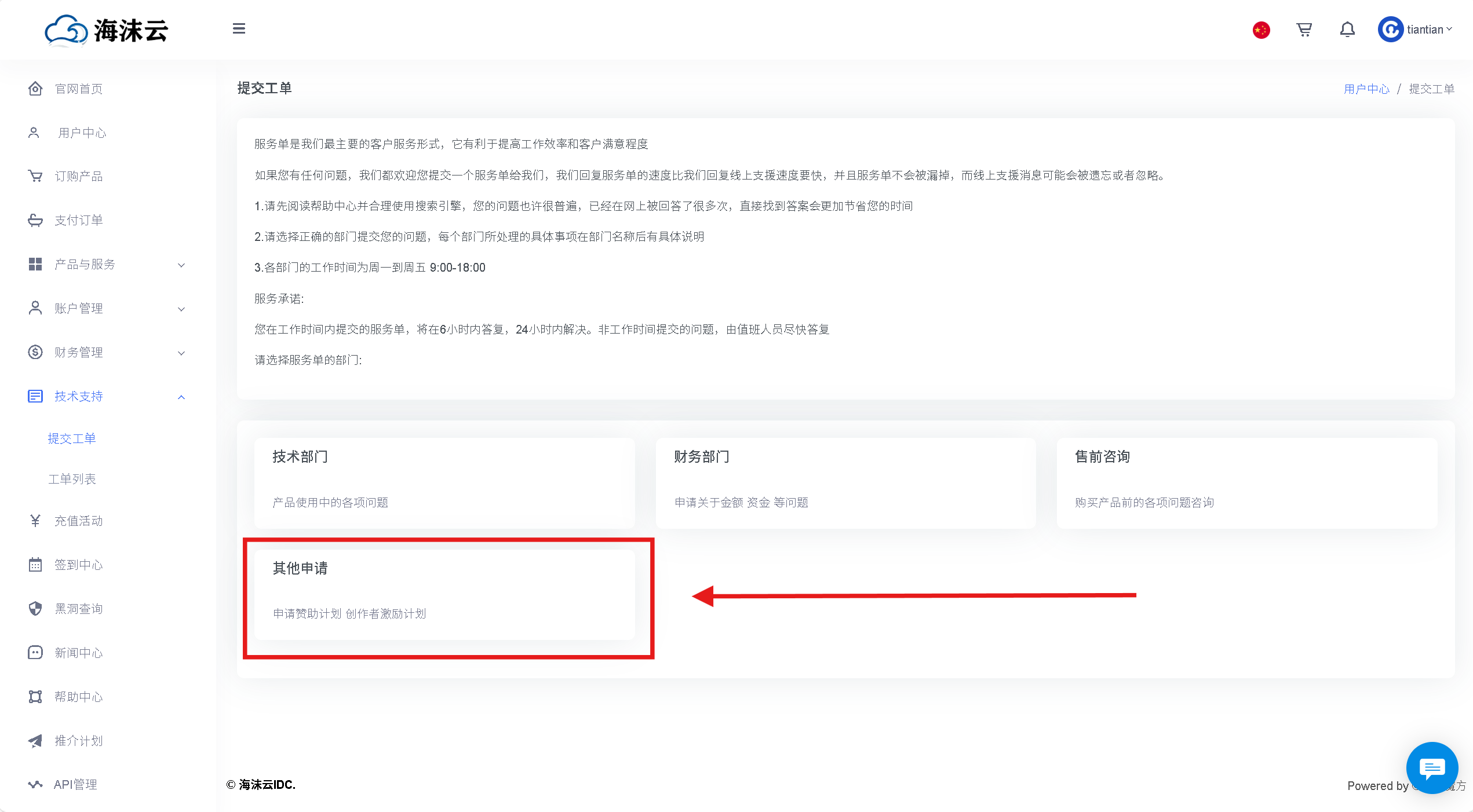Click the notification bell icon

coord(1347,30)
